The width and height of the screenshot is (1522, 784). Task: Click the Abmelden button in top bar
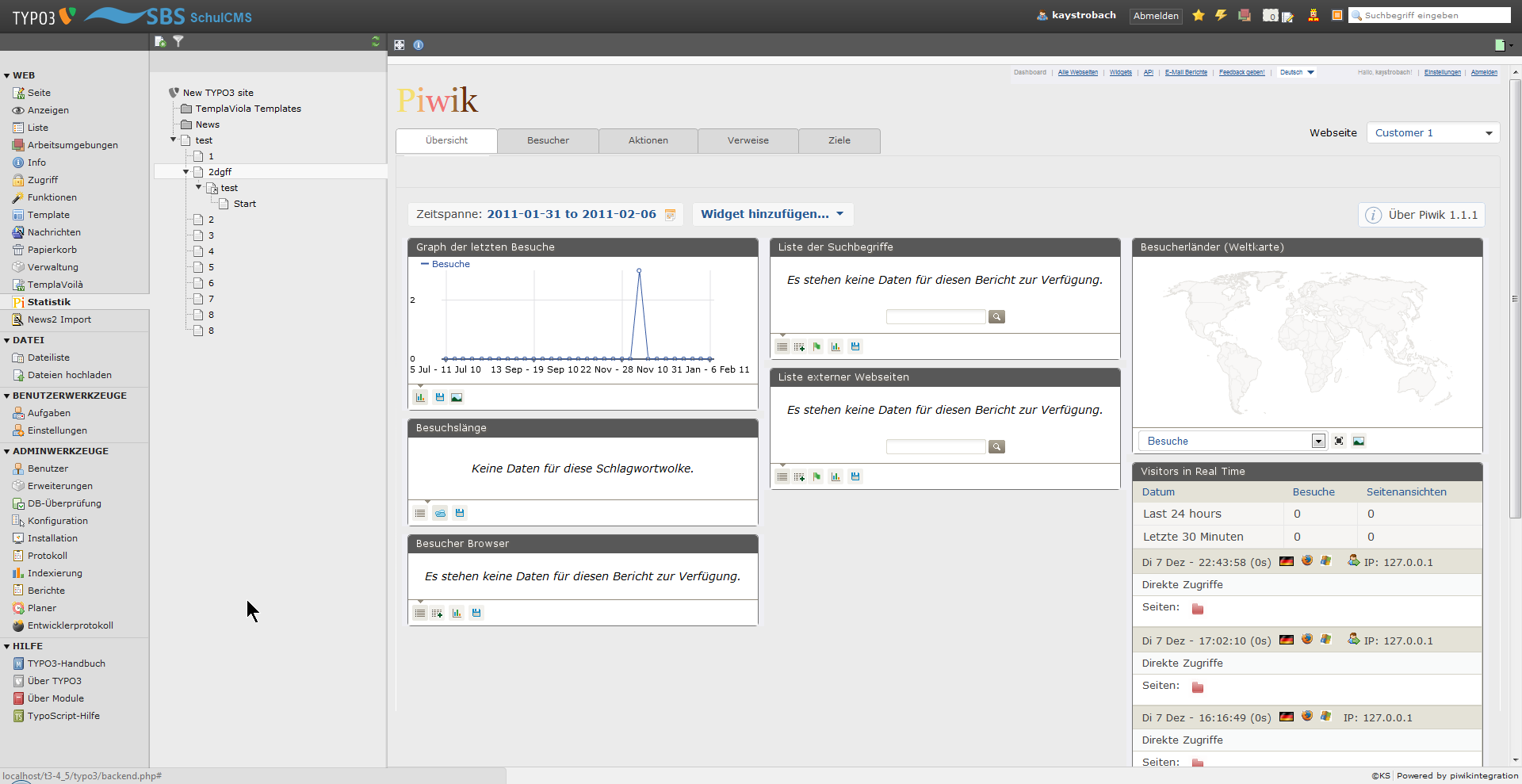click(1156, 16)
